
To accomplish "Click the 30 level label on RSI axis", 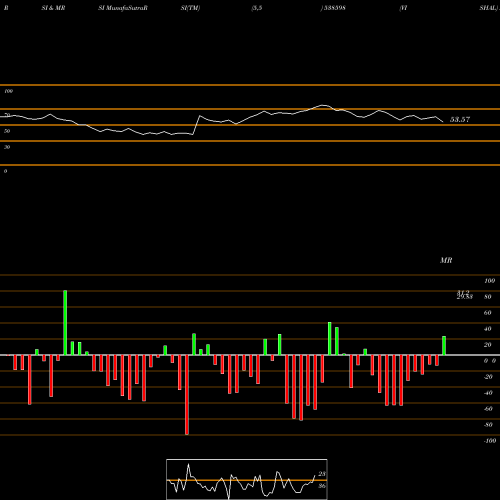I will (7, 147).
